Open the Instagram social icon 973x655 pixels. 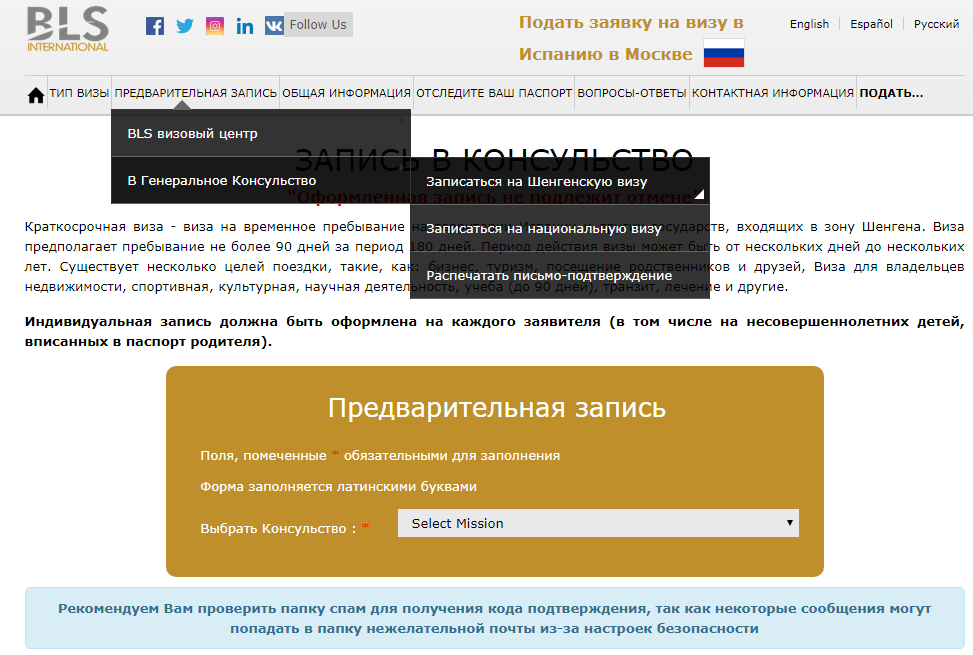215,26
